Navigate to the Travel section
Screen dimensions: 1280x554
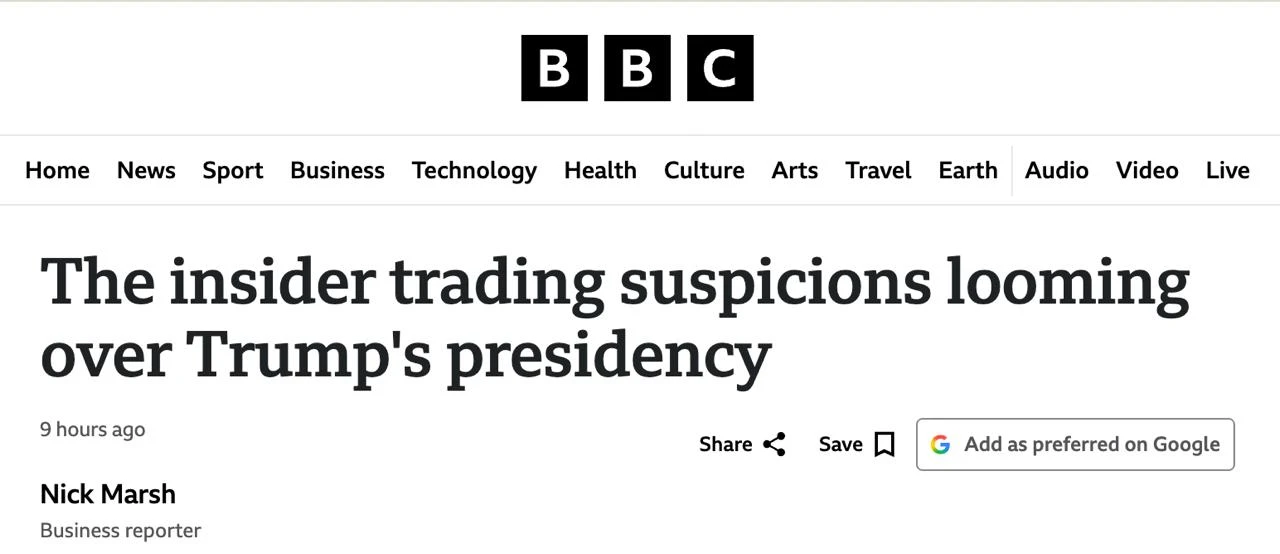878,170
